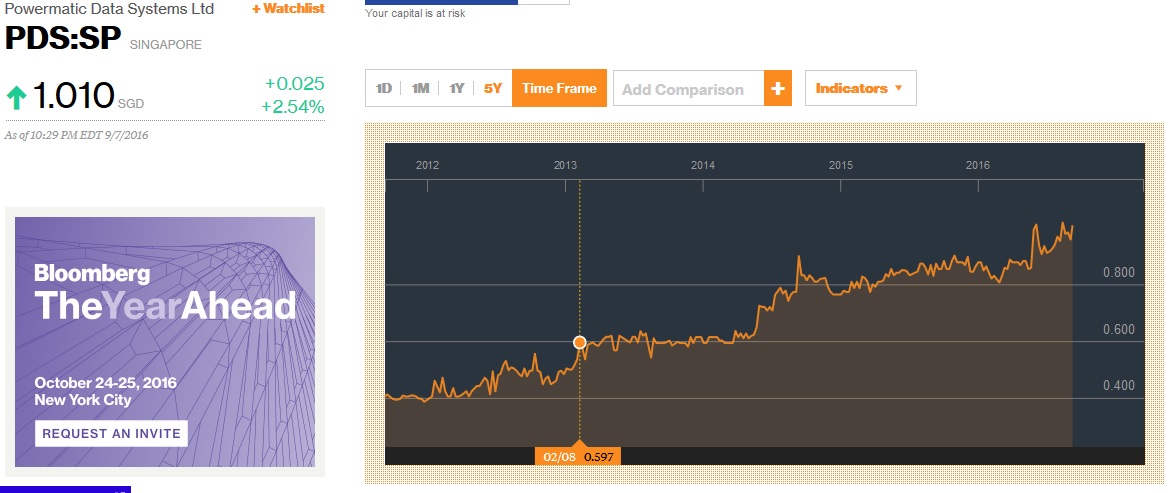Show the 1Y chart range
This screenshot has width=1176, height=493.
pos(456,89)
